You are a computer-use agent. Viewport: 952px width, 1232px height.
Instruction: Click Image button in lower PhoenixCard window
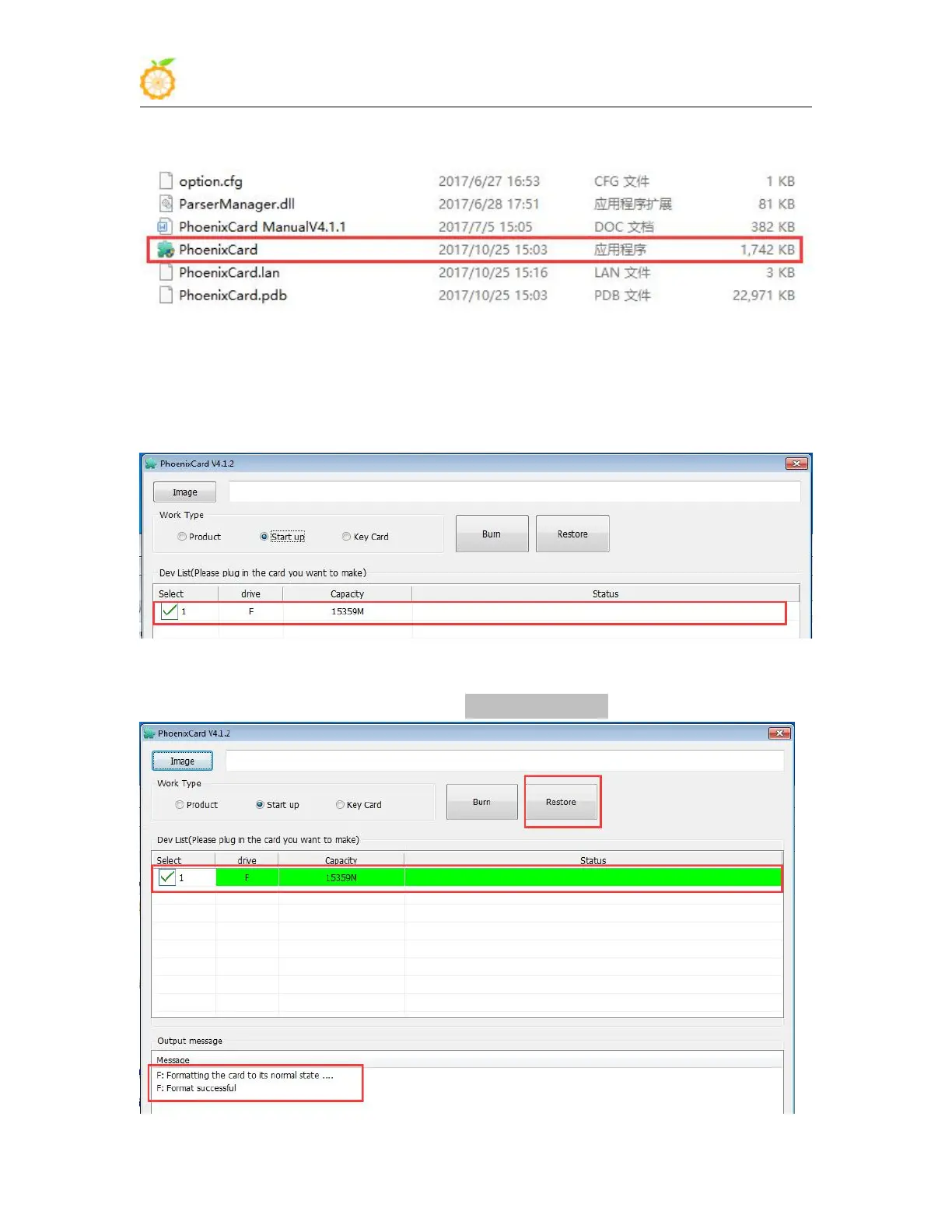(182, 761)
